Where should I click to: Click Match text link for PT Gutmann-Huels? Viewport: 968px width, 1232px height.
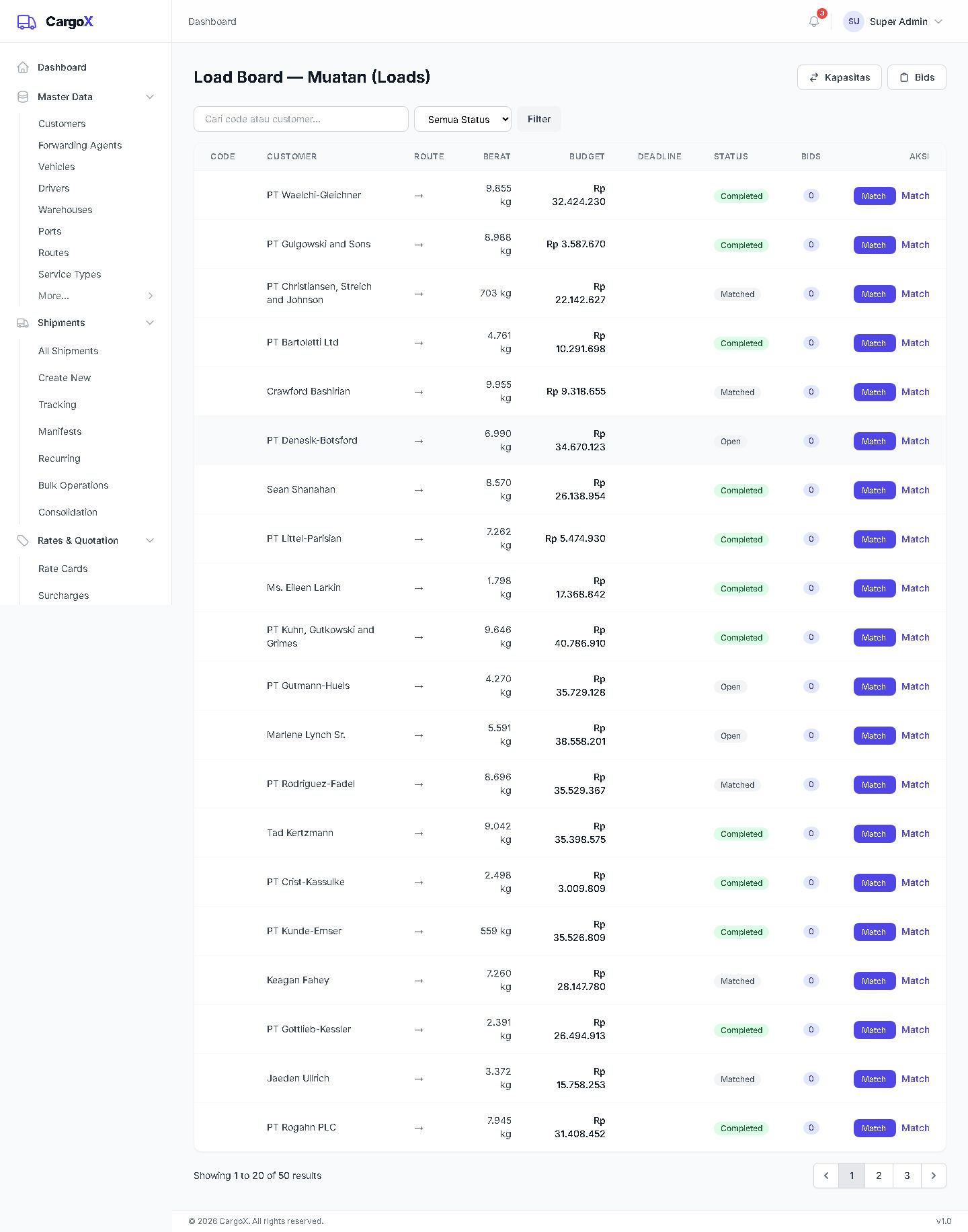(x=916, y=686)
